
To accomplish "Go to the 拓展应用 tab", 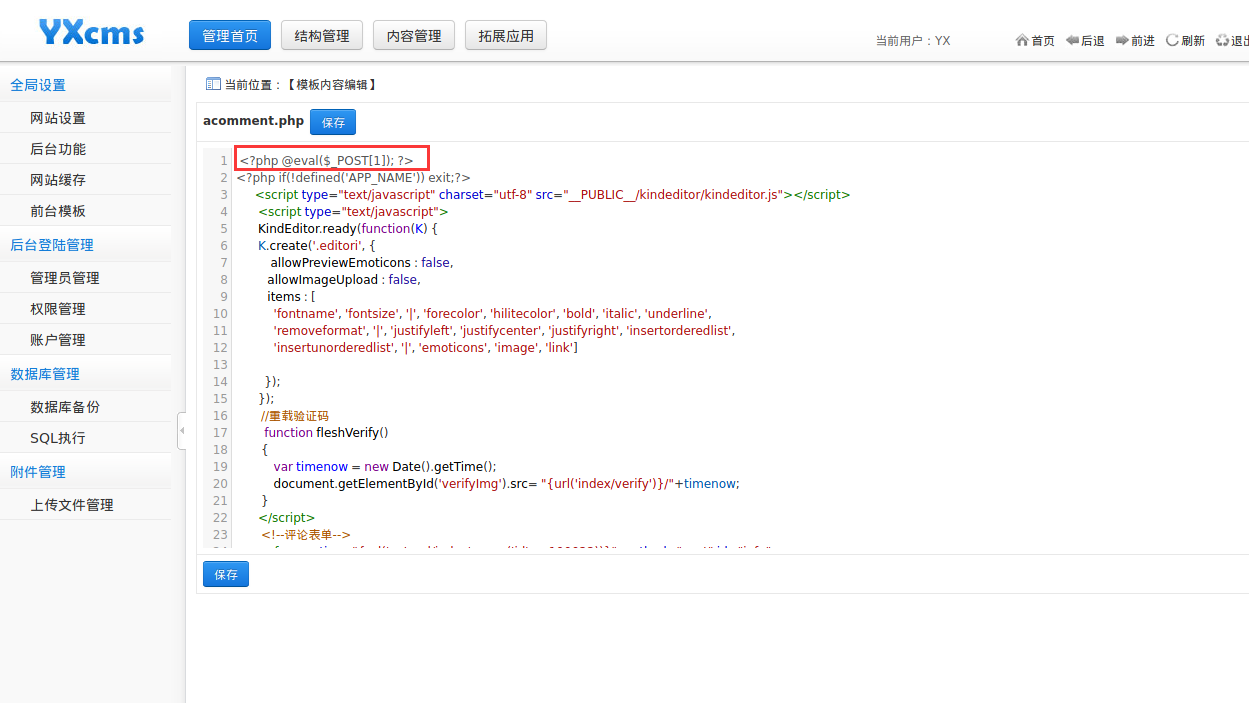I will (506, 35).
